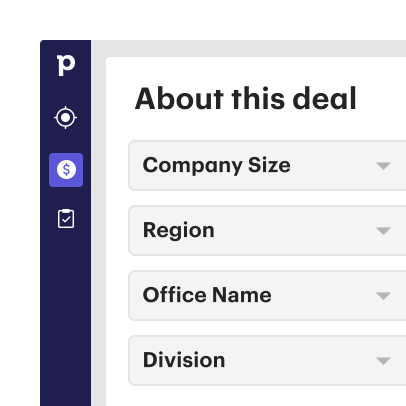Open the Activities clipboard icon

coord(66,219)
